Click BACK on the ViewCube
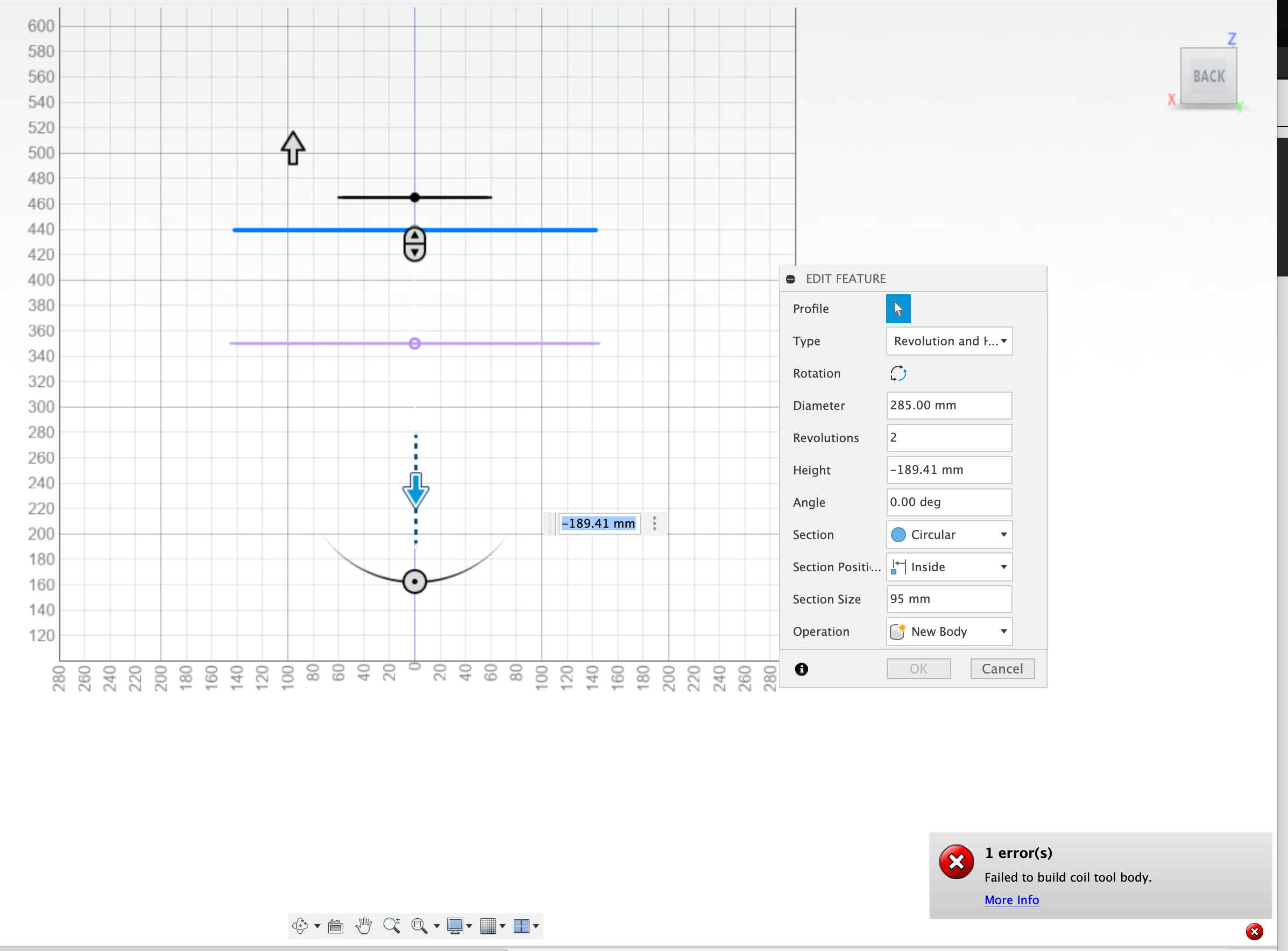The image size is (1288, 951). click(x=1208, y=75)
